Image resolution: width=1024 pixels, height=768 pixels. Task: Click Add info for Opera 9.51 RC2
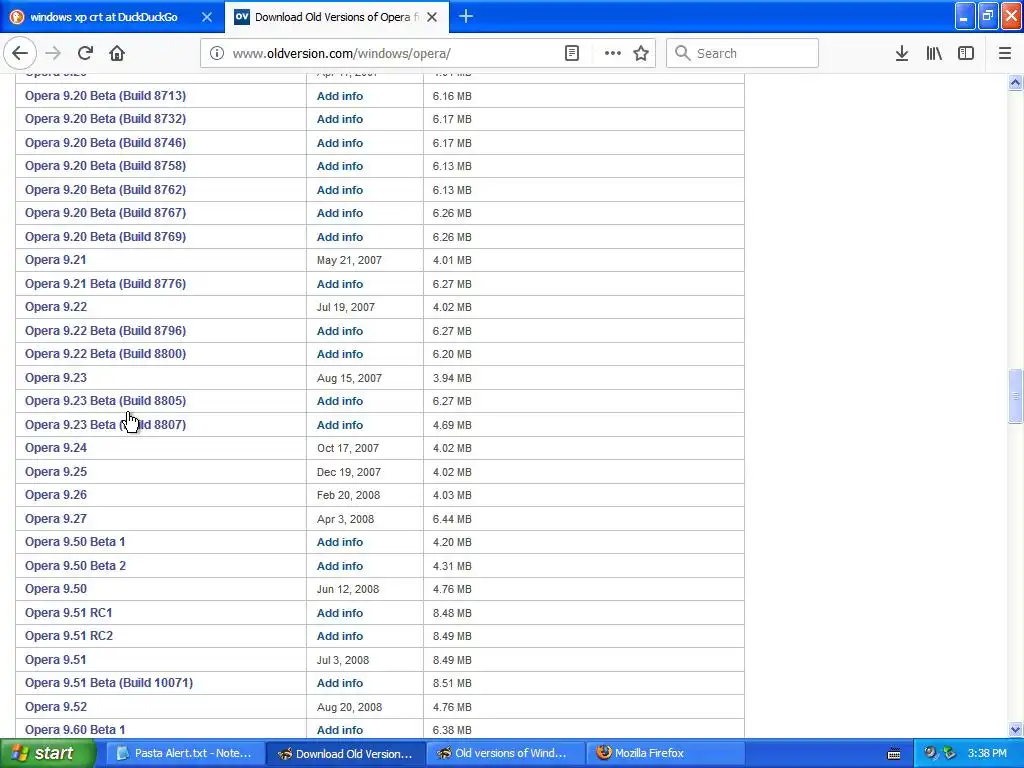tap(340, 636)
